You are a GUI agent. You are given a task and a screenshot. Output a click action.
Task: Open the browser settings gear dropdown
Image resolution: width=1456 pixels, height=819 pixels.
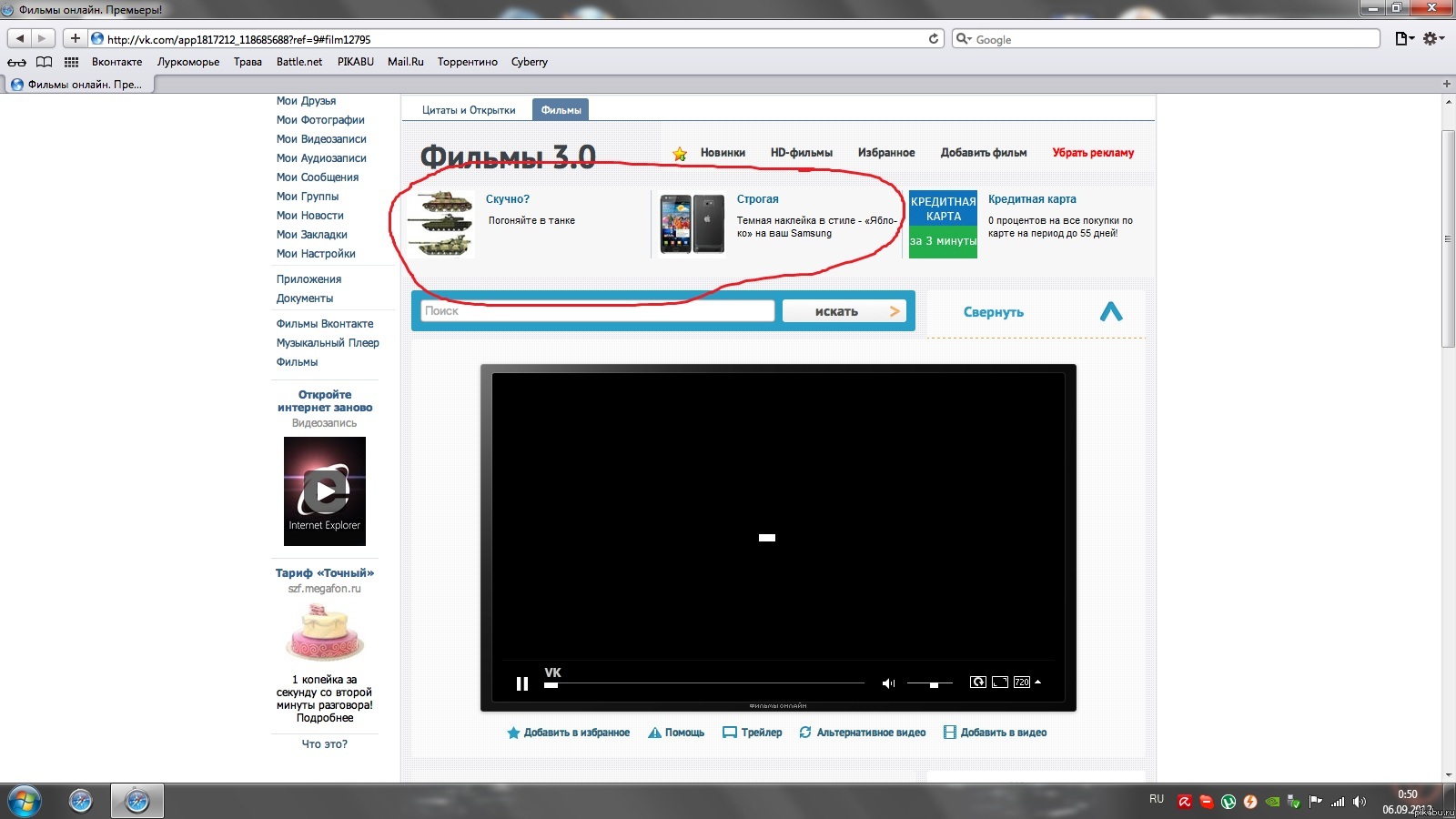pyautogui.click(x=1434, y=38)
